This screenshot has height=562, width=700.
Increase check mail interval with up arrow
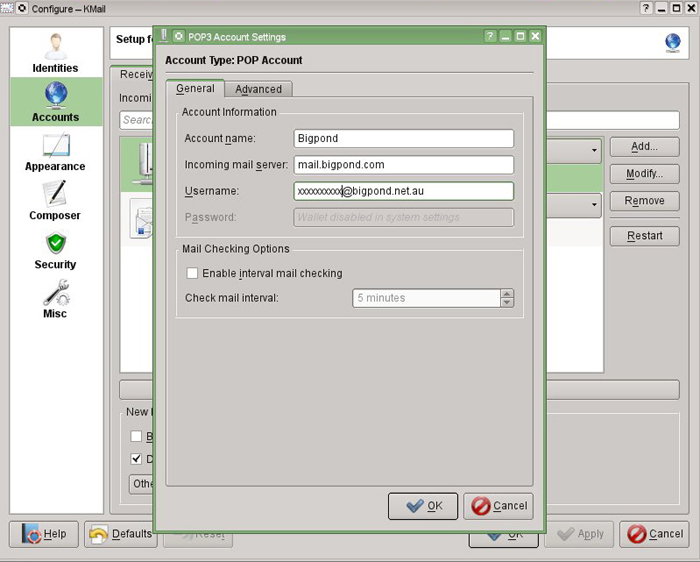pos(507,294)
